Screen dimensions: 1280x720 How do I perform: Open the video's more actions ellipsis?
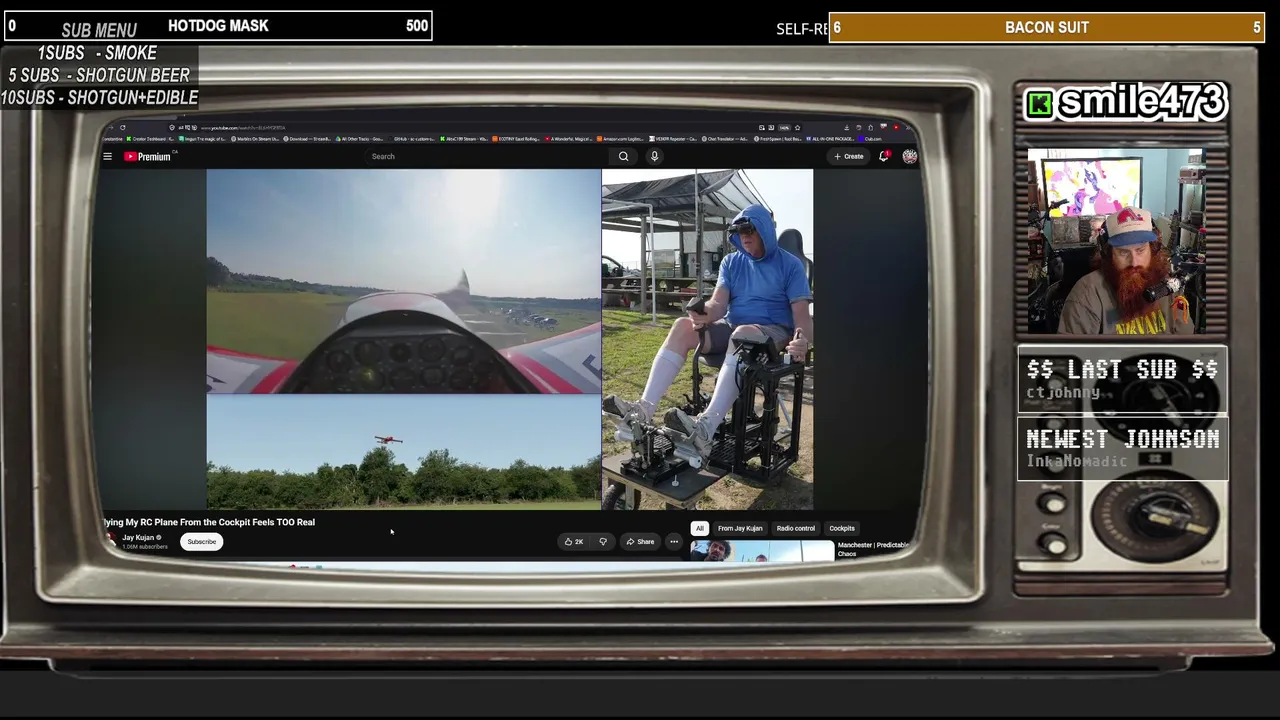[674, 542]
